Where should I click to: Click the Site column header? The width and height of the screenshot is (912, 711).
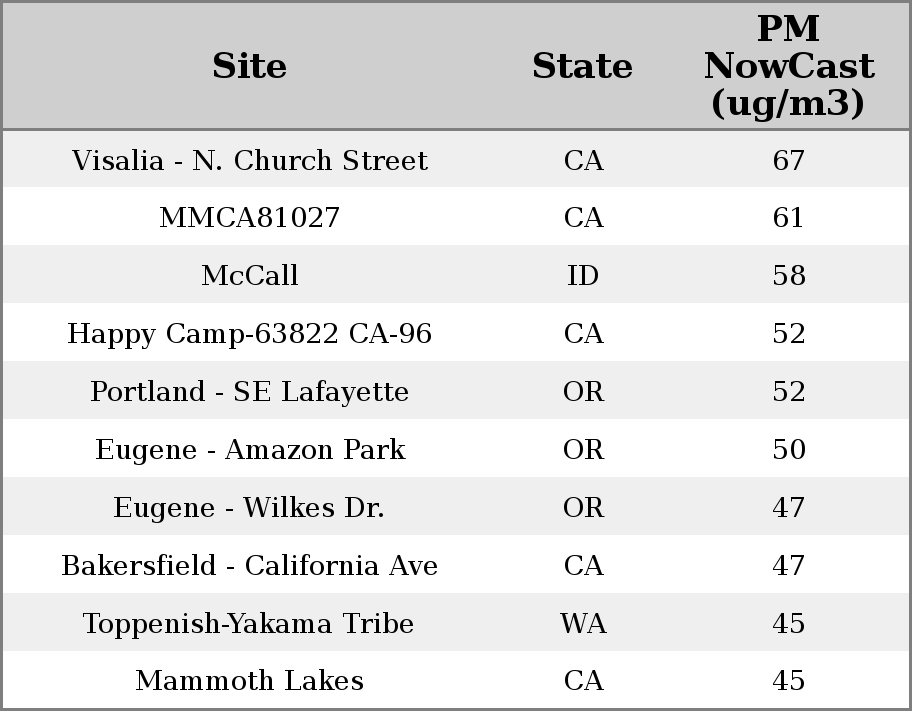click(x=249, y=66)
